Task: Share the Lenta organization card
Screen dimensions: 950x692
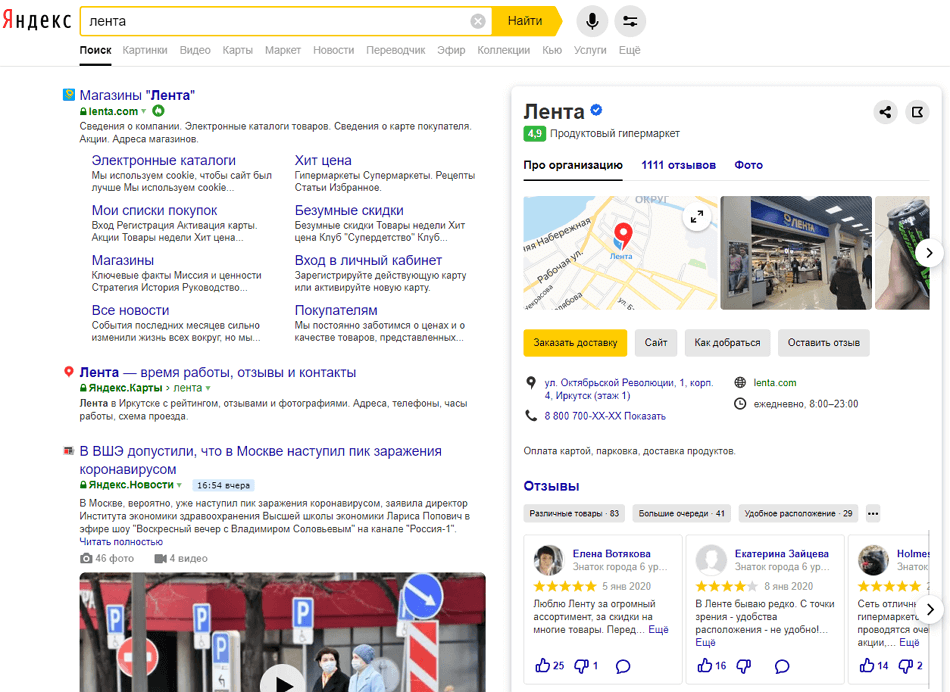Action: (x=884, y=112)
